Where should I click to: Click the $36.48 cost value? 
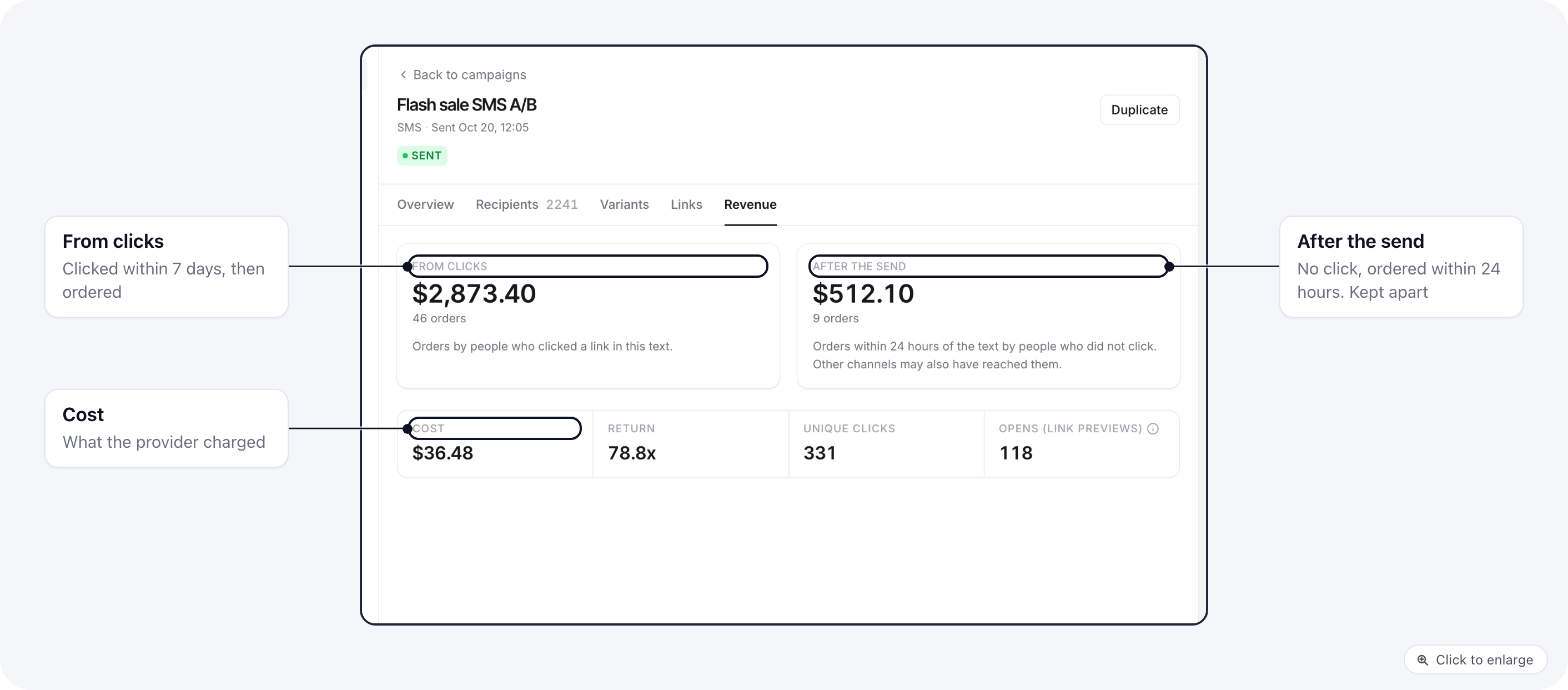[443, 453]
